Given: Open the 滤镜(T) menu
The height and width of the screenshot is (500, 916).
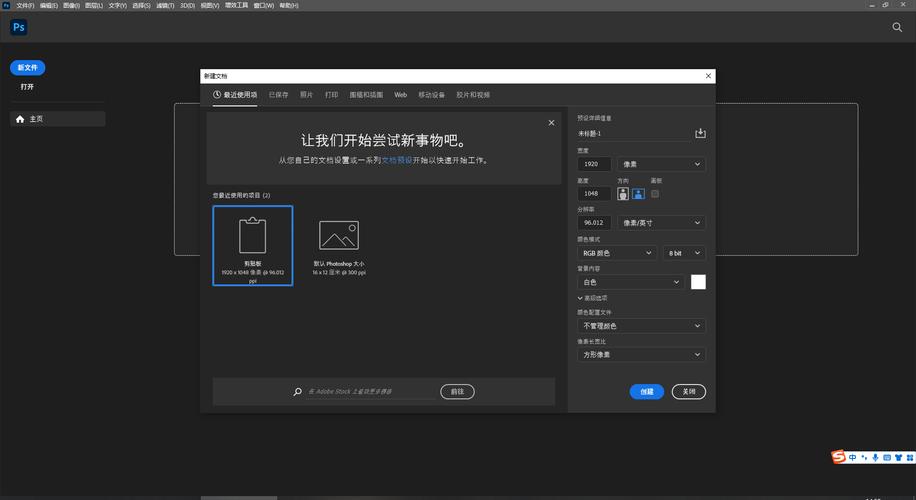Looking at the screenshot, I should [165, 5].
